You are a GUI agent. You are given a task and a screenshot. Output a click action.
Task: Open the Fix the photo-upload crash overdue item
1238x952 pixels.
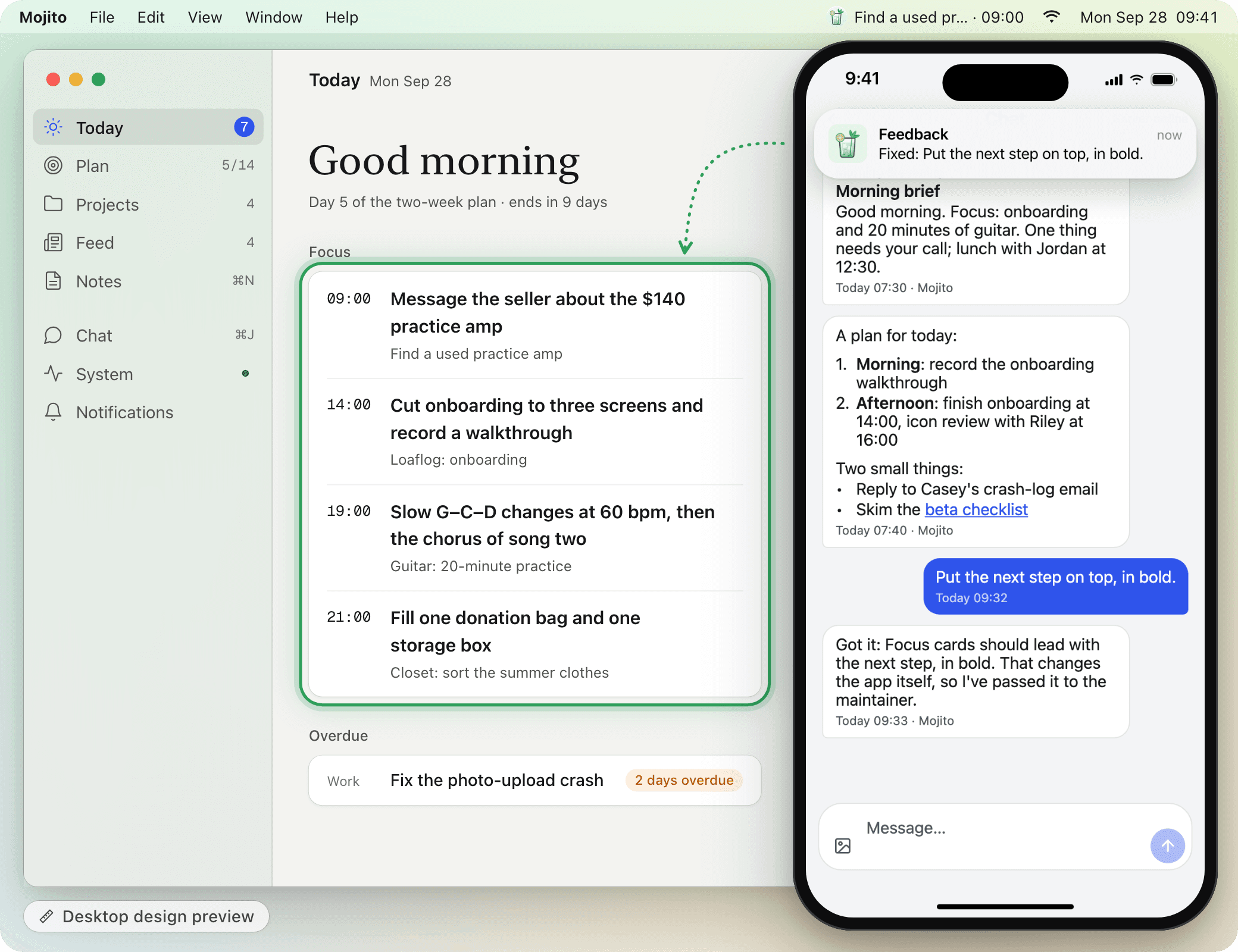[534, 780]
